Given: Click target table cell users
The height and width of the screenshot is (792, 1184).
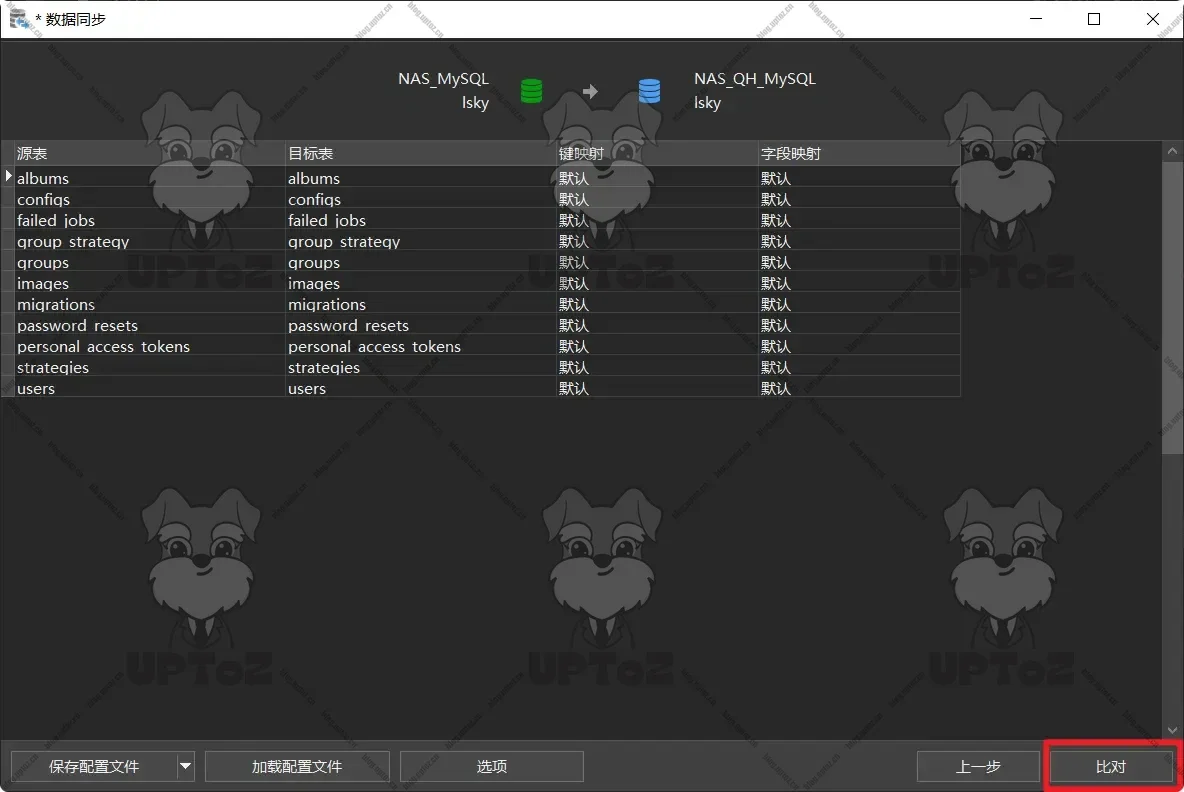Looking at the screenshot, I should pos(421,389).
